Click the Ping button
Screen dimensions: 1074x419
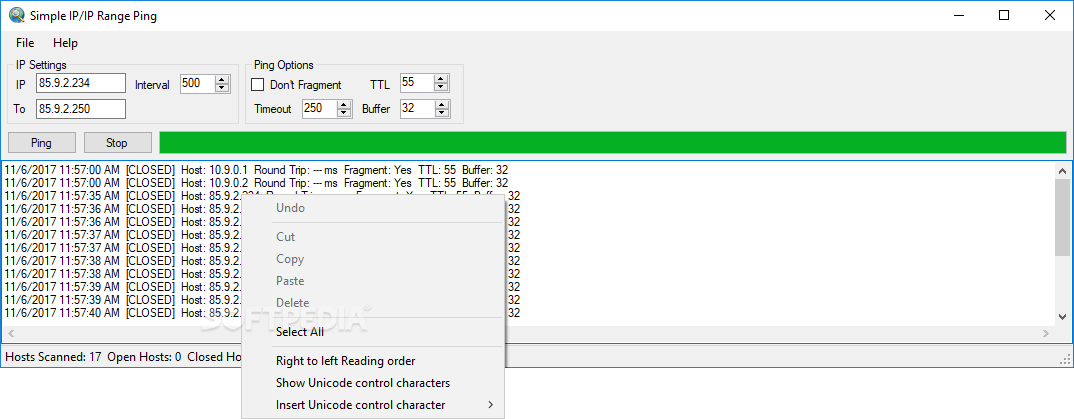point(41,143)
